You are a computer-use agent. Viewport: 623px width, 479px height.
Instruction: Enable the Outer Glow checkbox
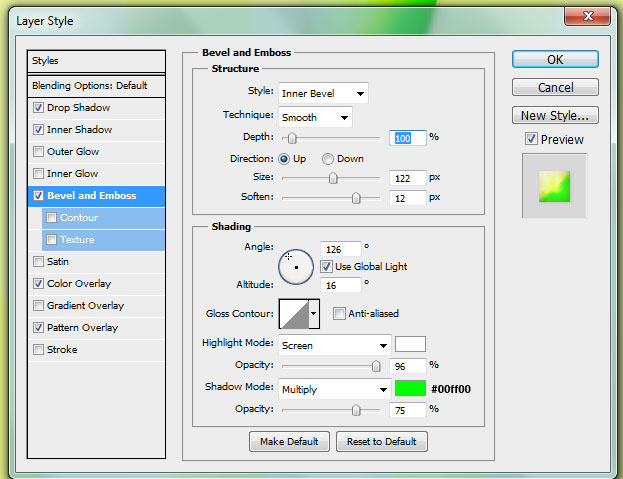pyautogui.click(x=38, y=152)
